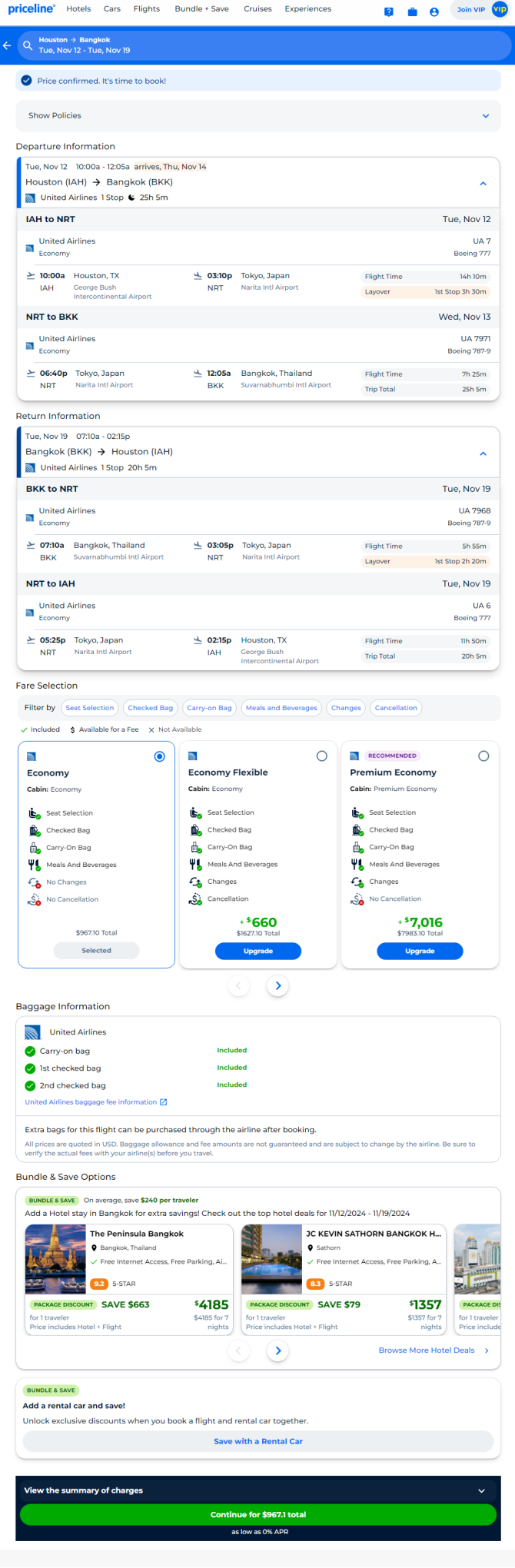The image size is (515, 1568).
Task: Open the Flights menu item
Action: [x=147, y=9]
